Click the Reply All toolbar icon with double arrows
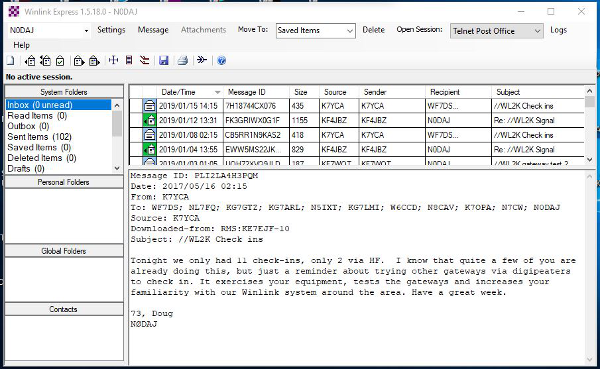The height and width of the screenshot is (369, 600). tap(45, 60)
